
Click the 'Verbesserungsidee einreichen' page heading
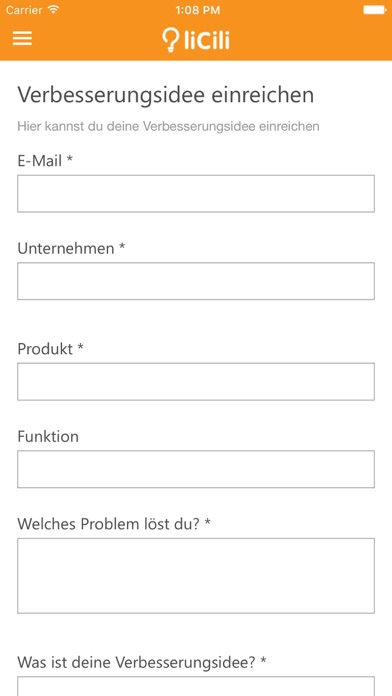pyautogui.click(x=166, y=95)
